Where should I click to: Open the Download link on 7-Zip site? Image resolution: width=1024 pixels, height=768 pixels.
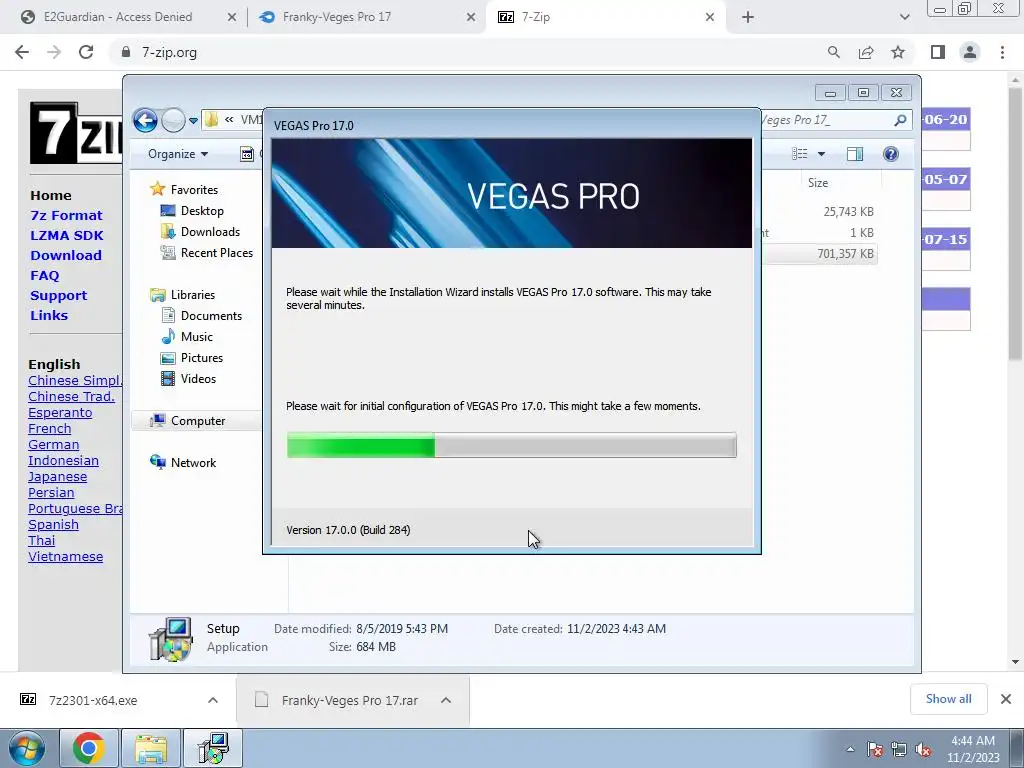66,255
